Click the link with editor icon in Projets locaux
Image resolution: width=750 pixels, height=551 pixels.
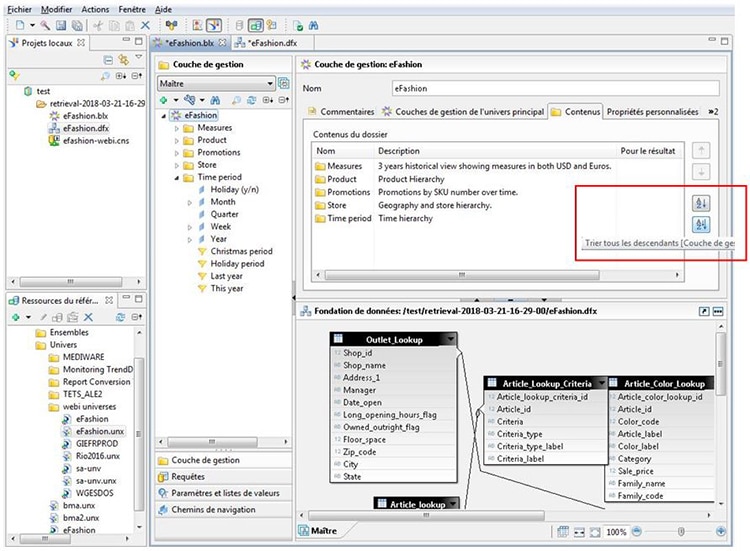pyautogui.click(x=123, y=60)
